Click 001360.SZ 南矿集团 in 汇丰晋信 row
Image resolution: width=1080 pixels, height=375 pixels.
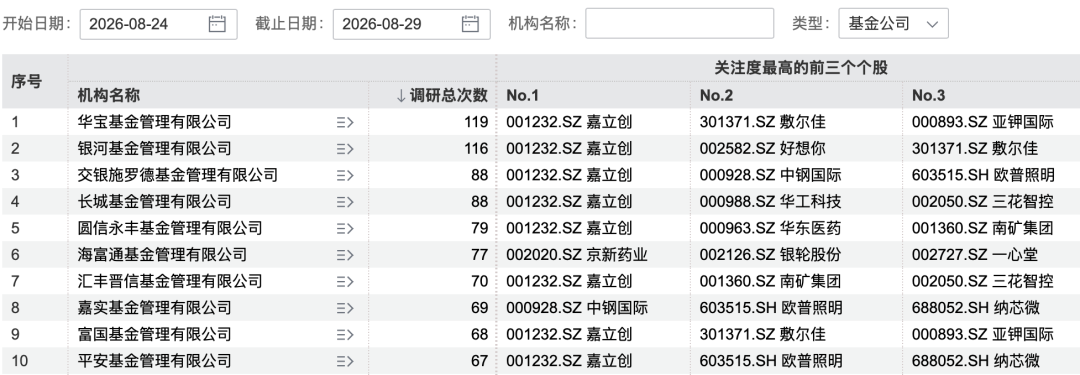tap(771, 282)
